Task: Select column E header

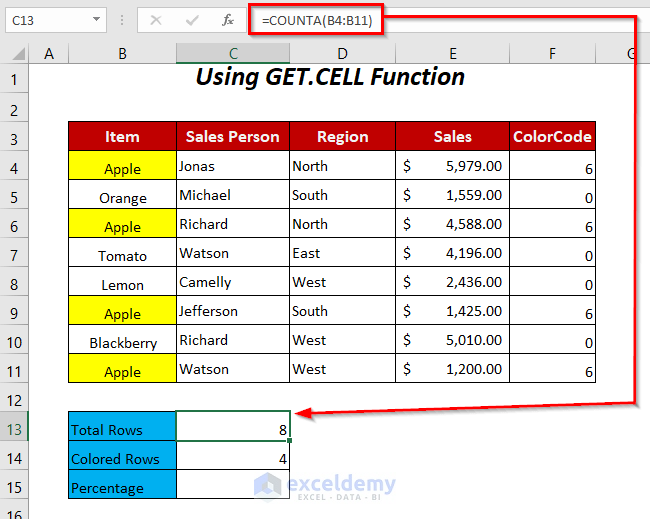Action: [x=453, y=54]
